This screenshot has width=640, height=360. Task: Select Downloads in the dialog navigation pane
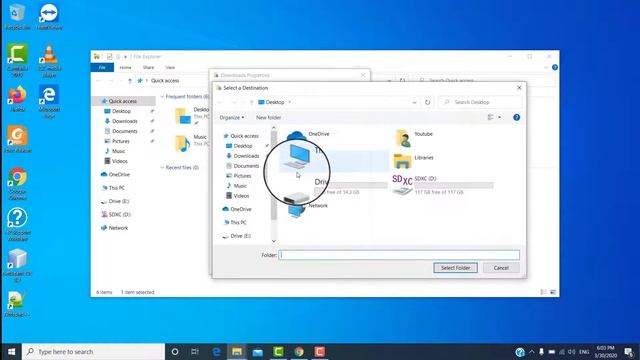coord(243,156)
